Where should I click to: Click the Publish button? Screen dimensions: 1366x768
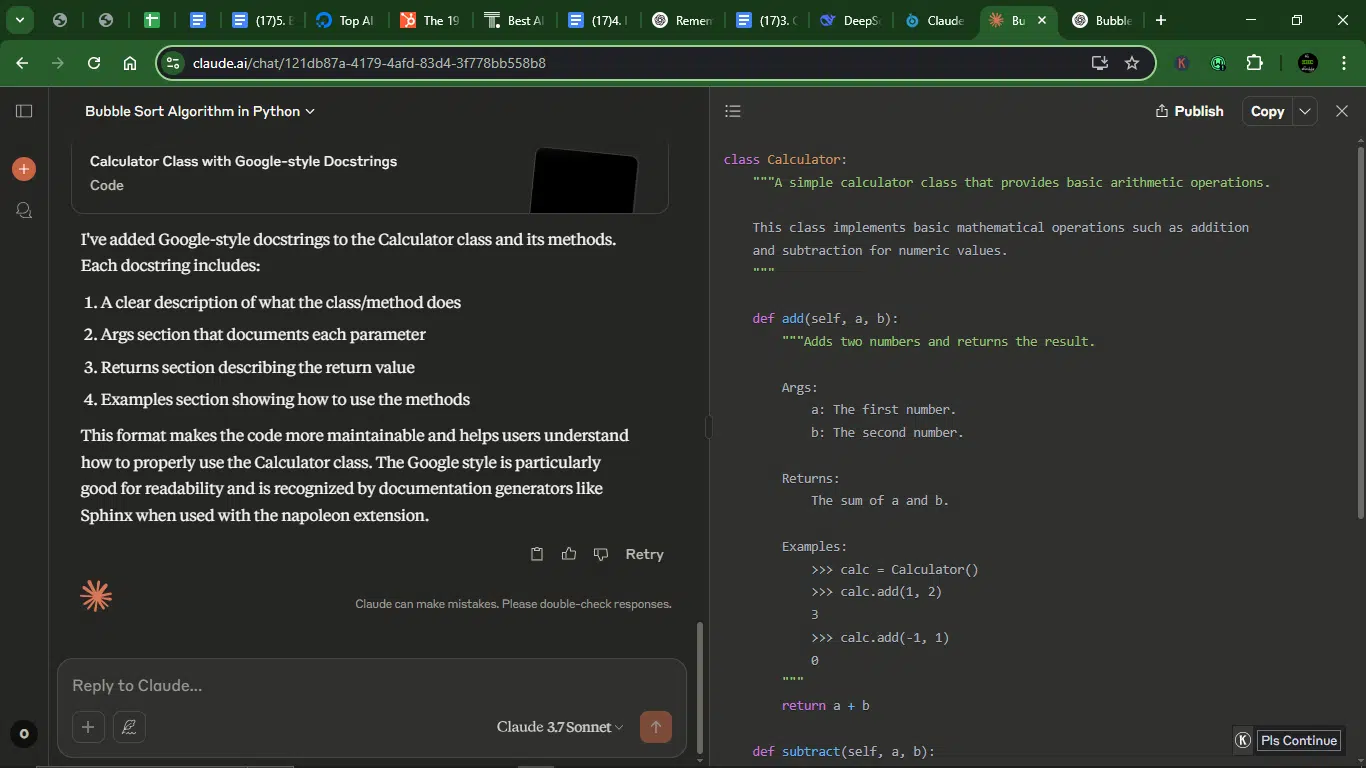[x=1189, y=111]
